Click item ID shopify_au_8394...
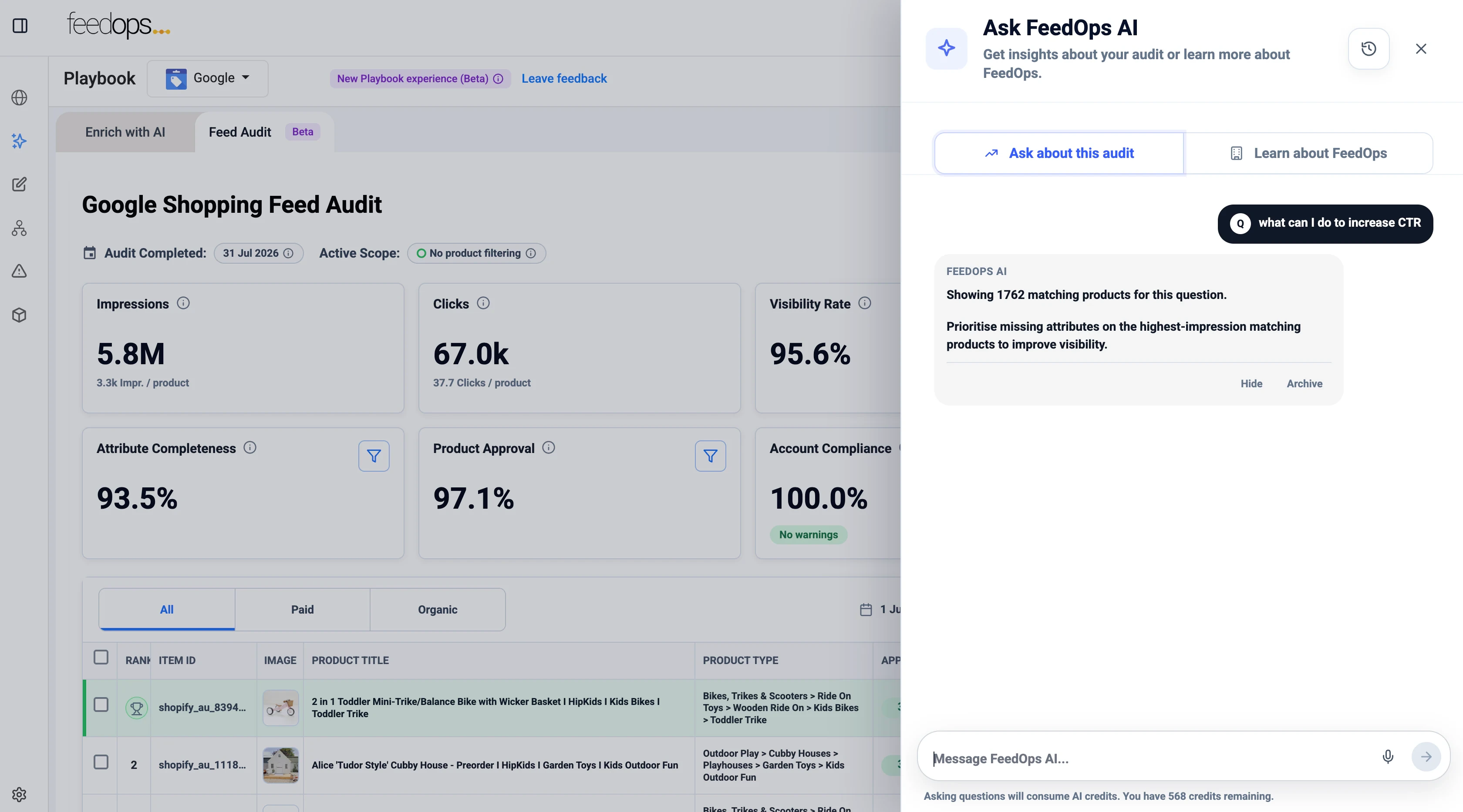 tap(202, 708)
